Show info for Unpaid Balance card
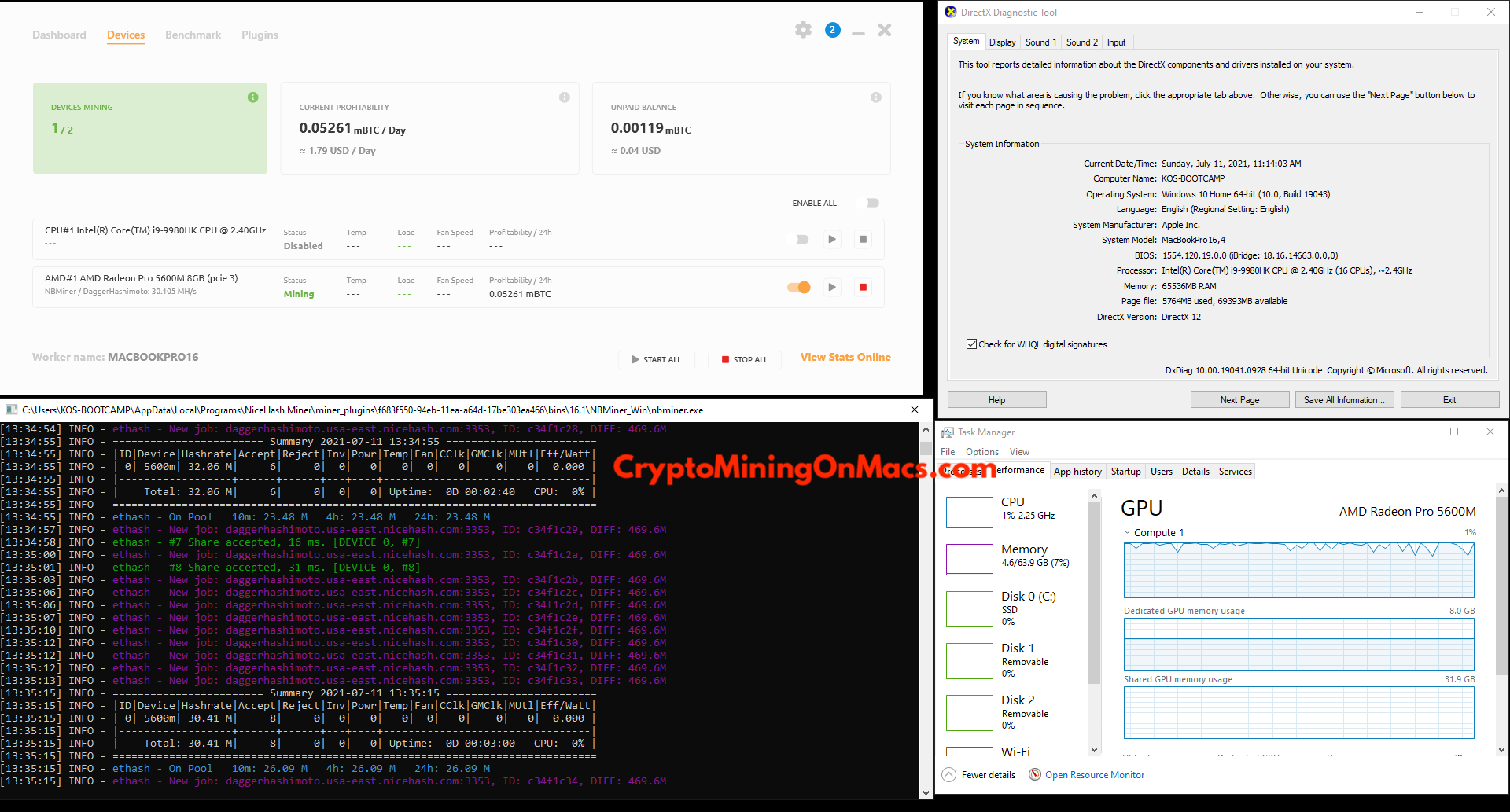 point(875,97)
